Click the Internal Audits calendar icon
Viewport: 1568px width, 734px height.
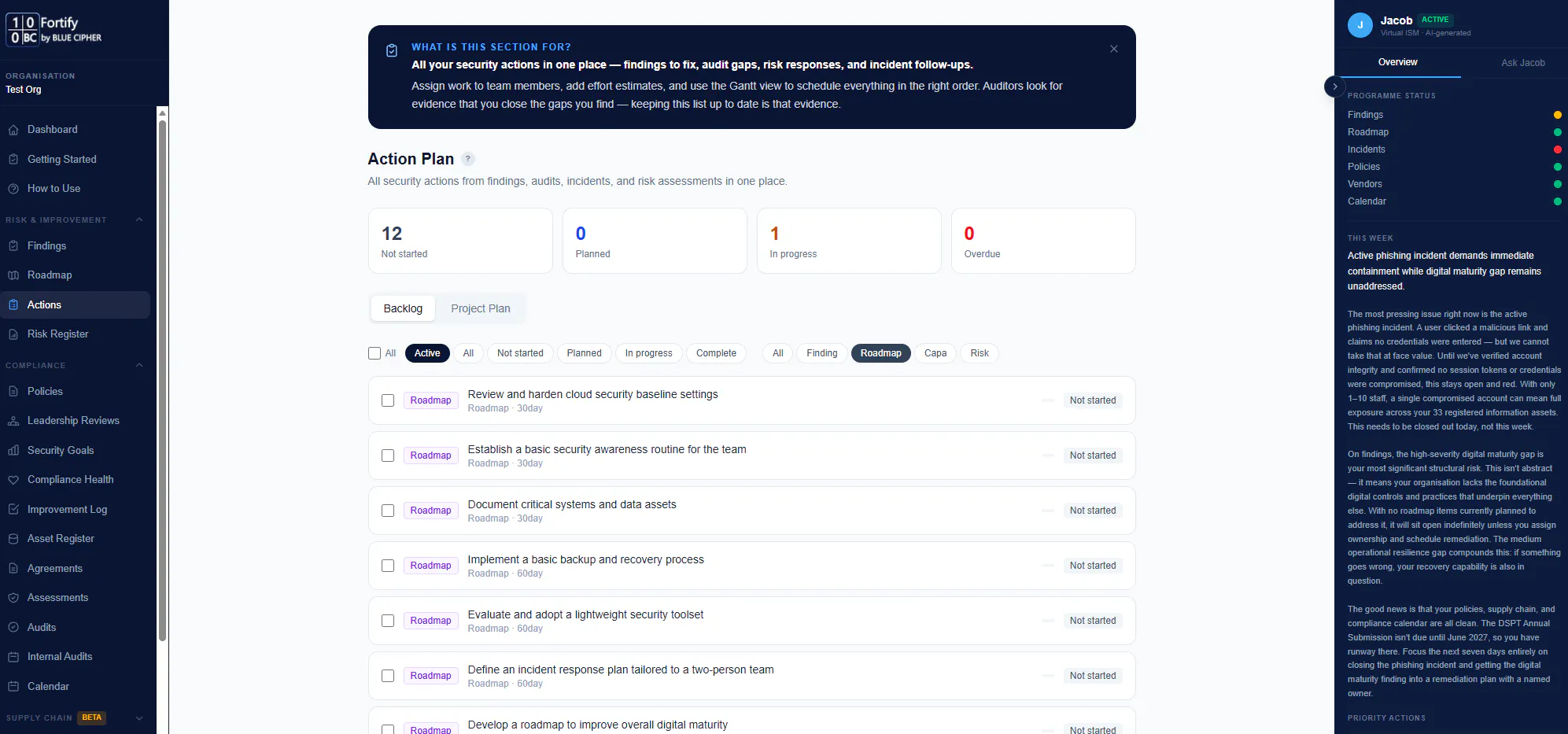[x=13, y=657]
